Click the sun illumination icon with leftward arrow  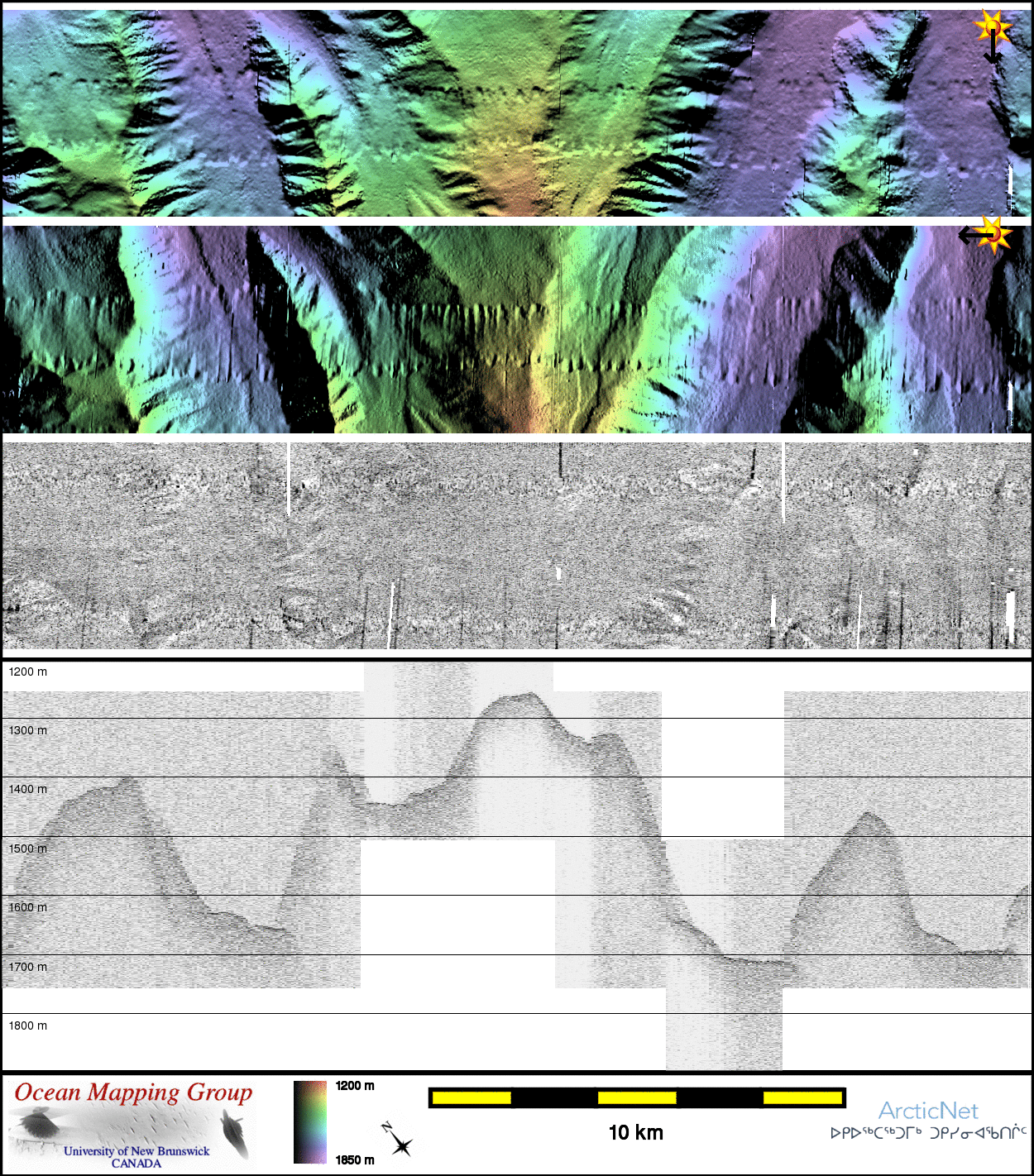[986, 235]
